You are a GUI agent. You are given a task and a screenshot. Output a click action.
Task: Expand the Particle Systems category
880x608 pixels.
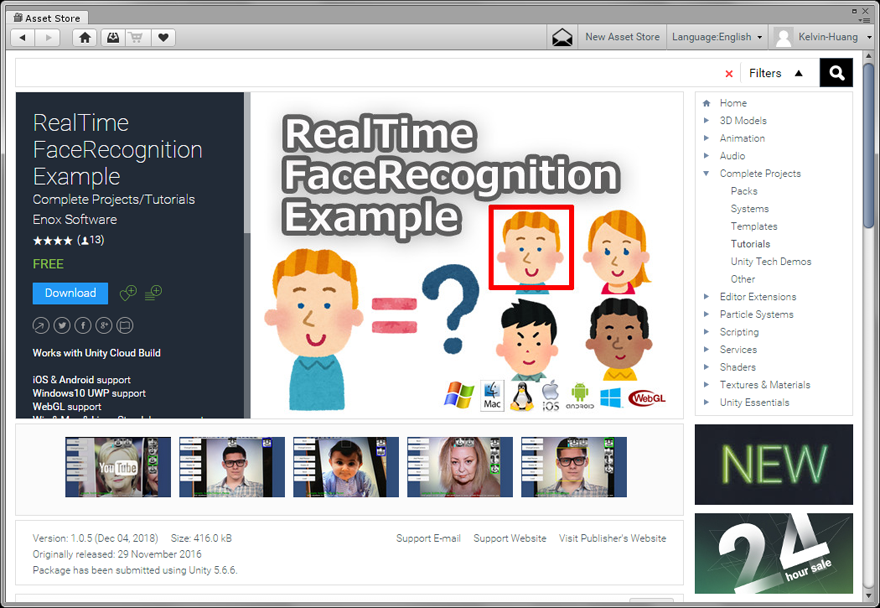tap(707, 314)
